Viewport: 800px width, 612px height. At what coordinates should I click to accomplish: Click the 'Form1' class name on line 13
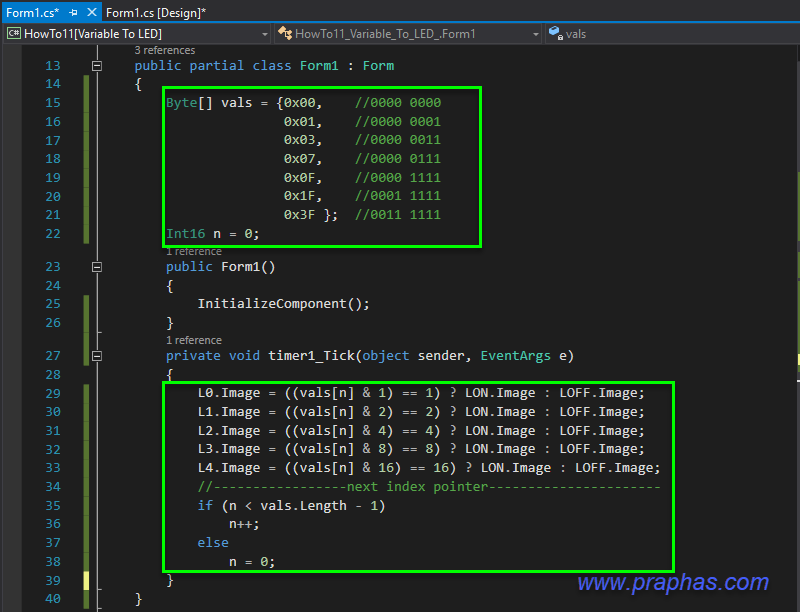tap(319, 66)
